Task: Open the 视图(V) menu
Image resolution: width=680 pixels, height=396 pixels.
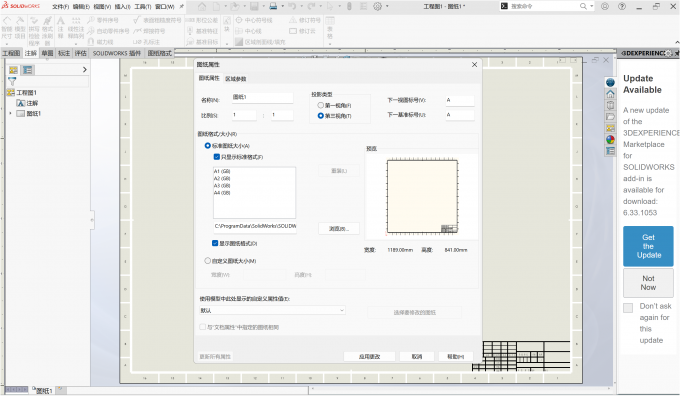Action: point(102,7)
